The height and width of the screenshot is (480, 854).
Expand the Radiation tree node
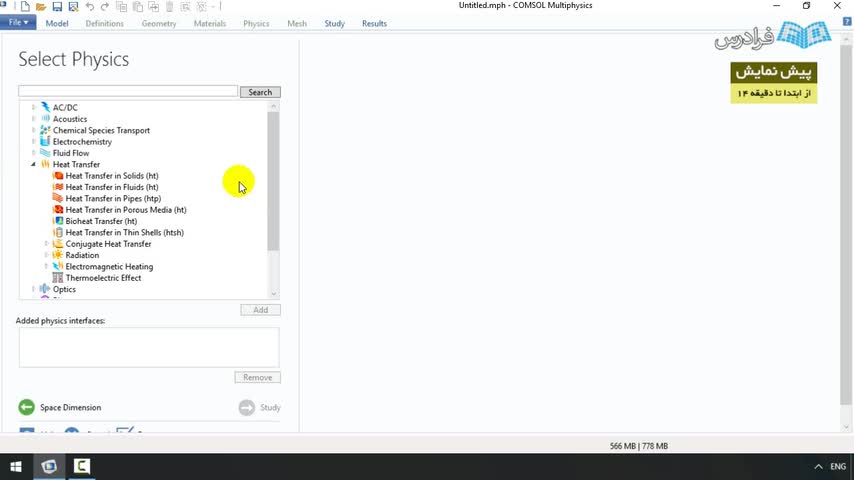(x=46, y=255)
